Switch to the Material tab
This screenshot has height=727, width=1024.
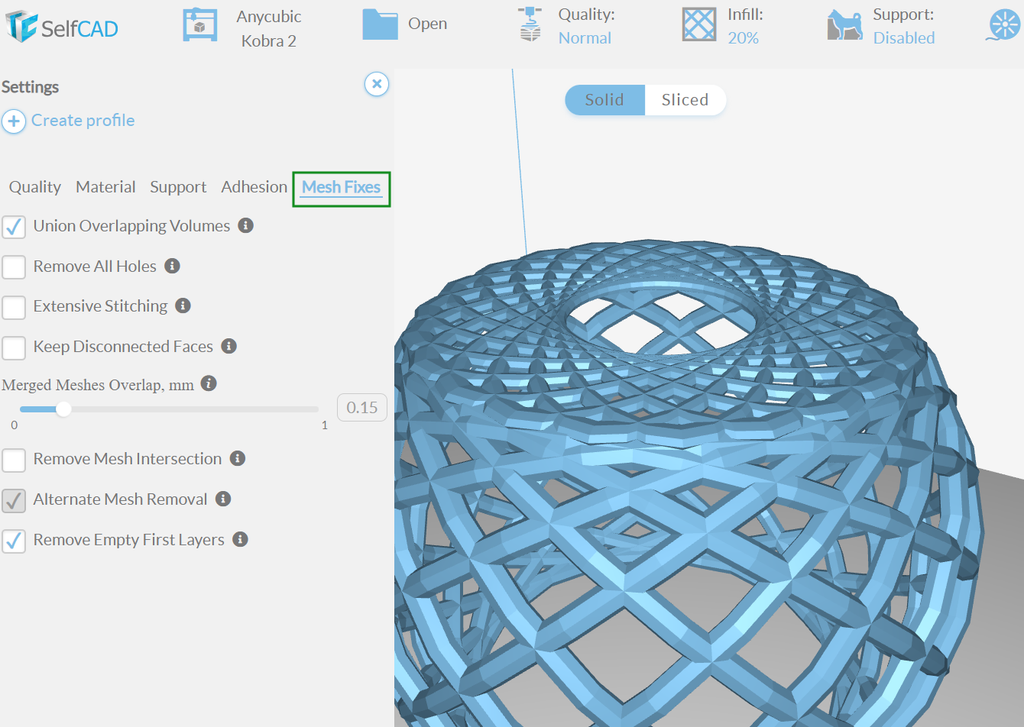coord(105,187)
